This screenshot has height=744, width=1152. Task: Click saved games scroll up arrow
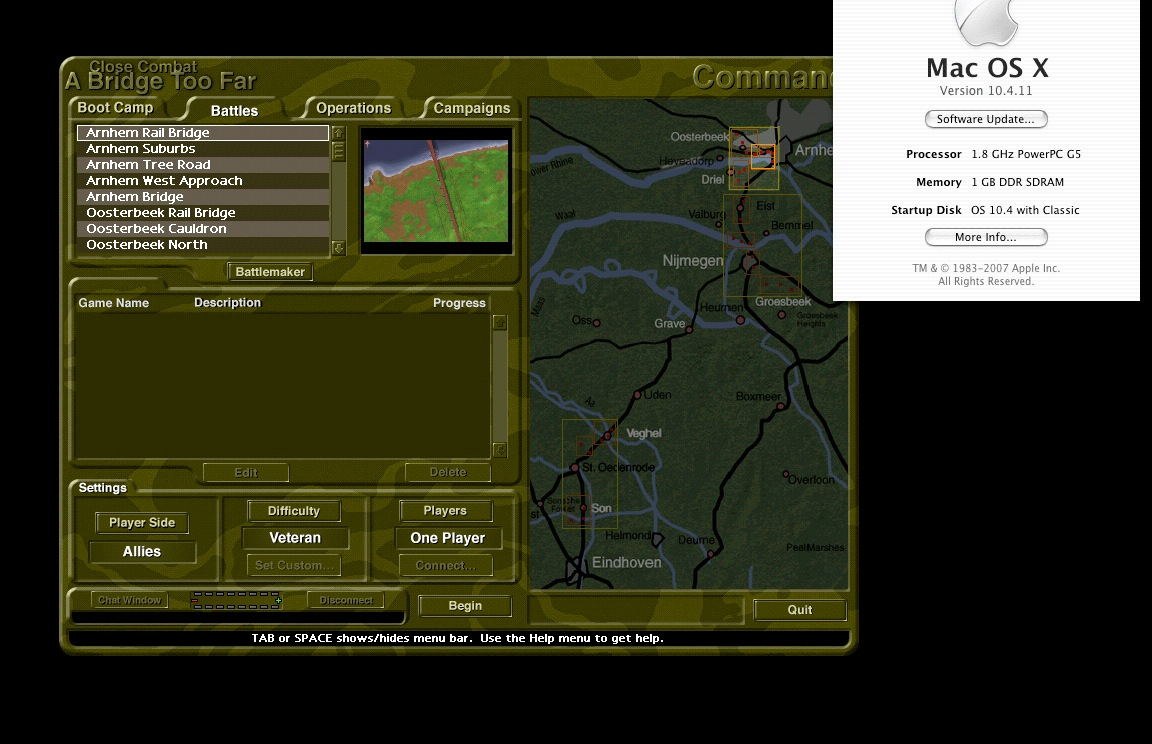(500, 322)
